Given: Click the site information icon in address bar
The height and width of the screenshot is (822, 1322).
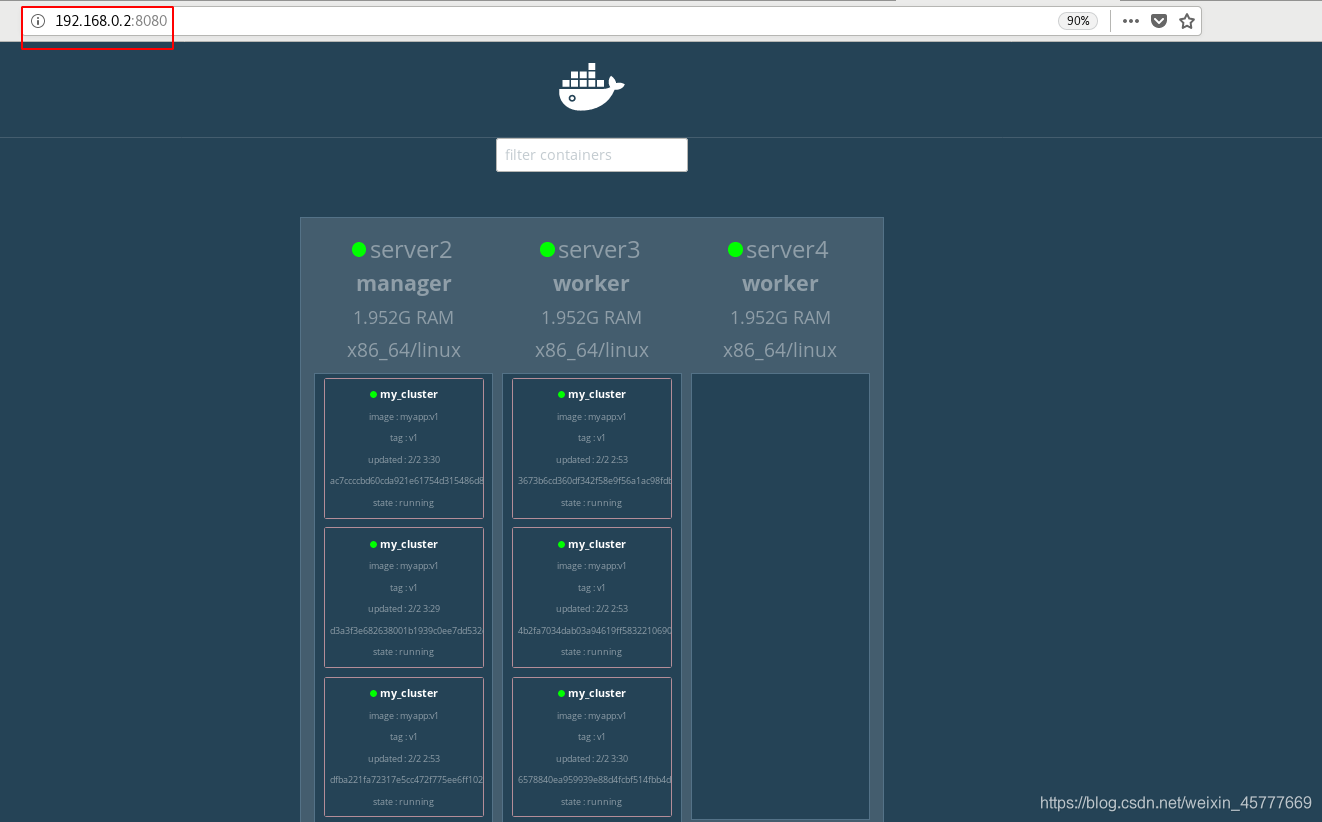Looking at the screenshot, I should [x=38, y=21].
